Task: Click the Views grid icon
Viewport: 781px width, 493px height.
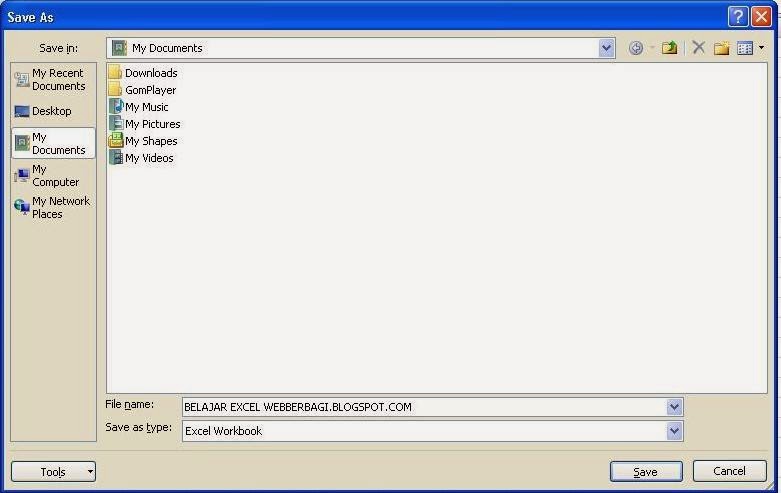Action: click(x=745, y=48)
